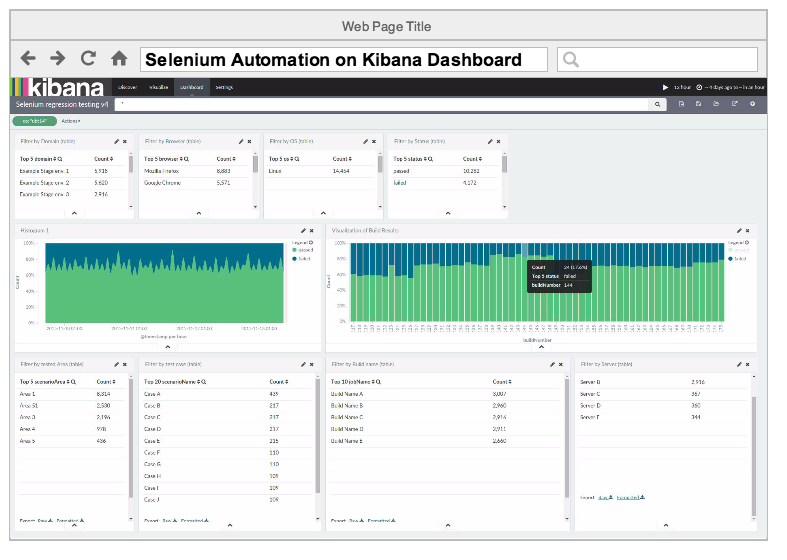The width and height of the screenshot is (787, 560).
Task: Edit the Filter by tested Area panel
Action: 116,364
